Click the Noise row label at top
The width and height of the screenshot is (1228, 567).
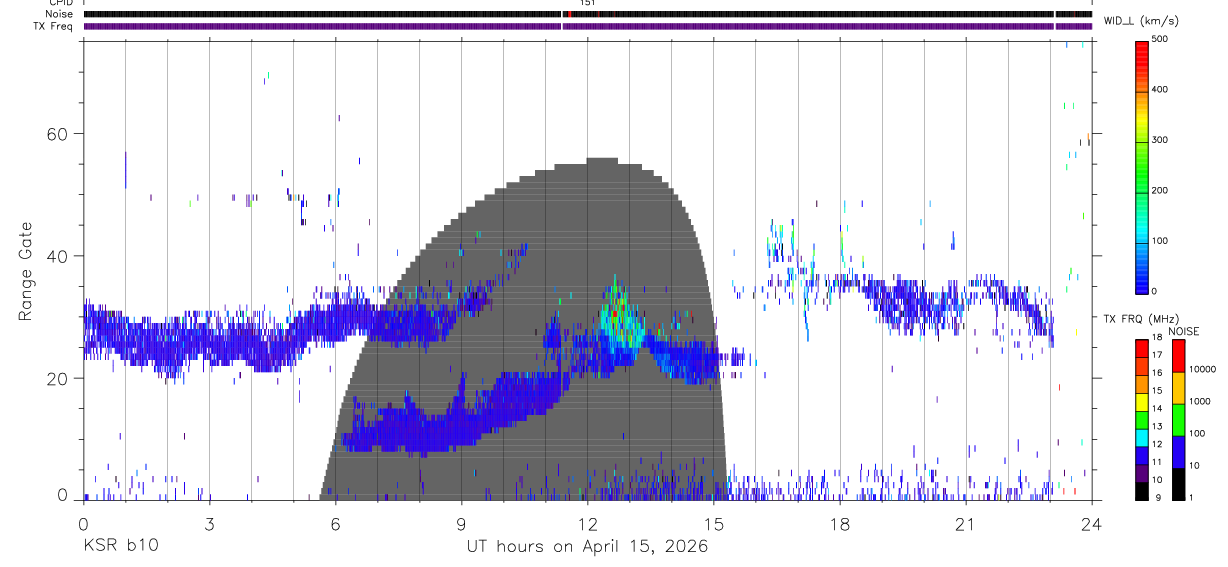(59, 14)
